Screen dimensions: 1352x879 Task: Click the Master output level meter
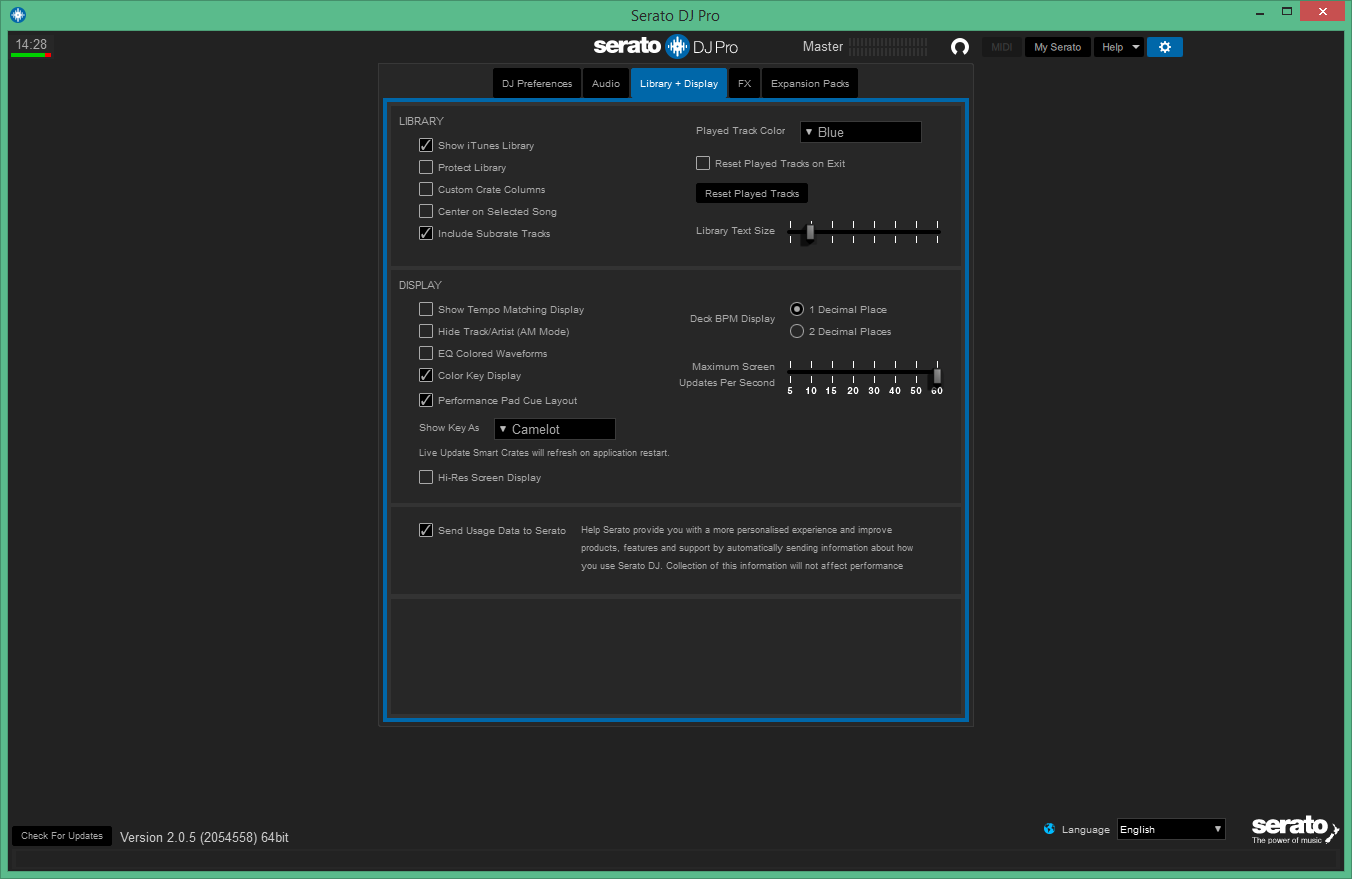[x=888, y=47]
